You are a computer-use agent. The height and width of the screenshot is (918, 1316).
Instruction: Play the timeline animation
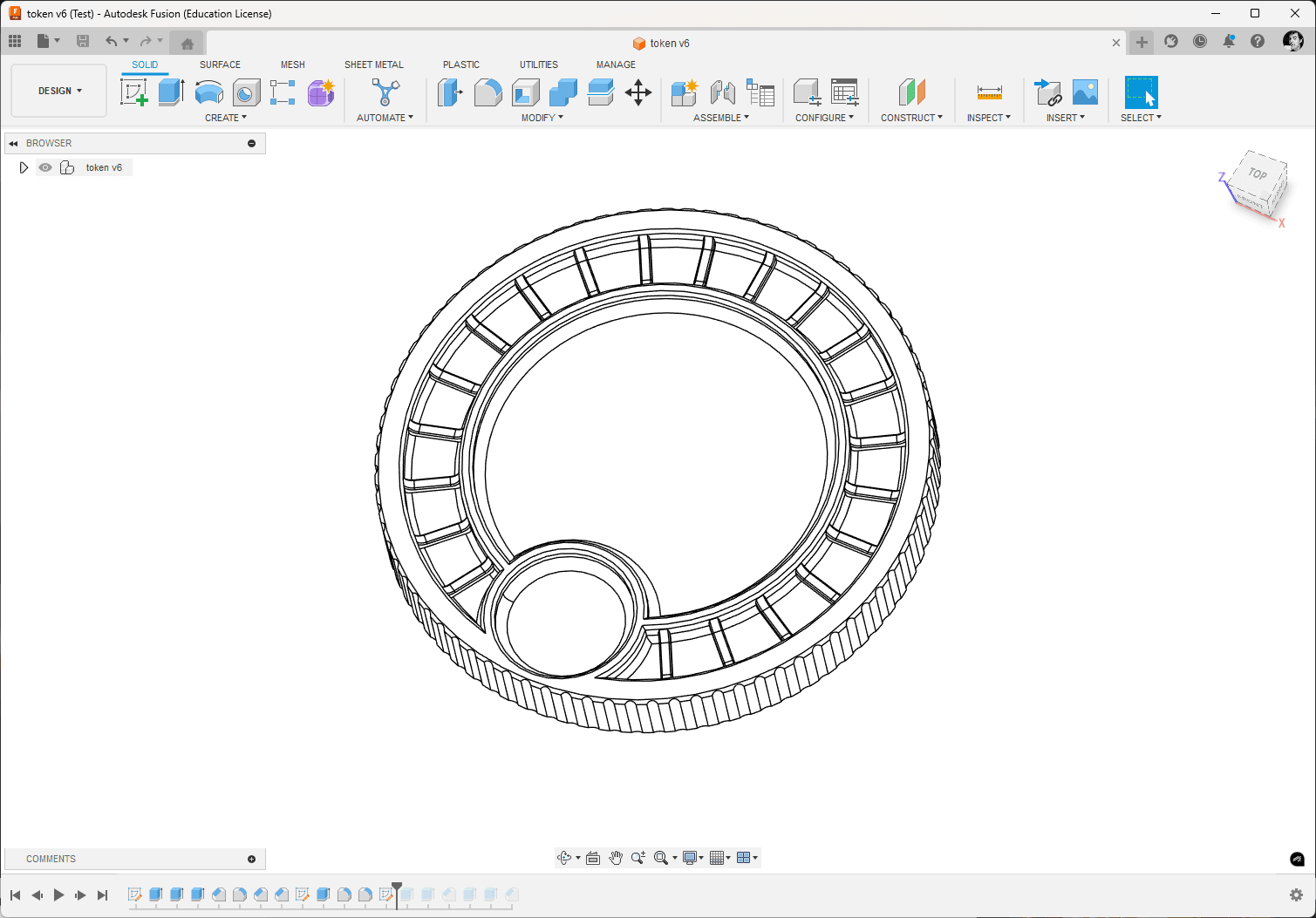(58, 895)
